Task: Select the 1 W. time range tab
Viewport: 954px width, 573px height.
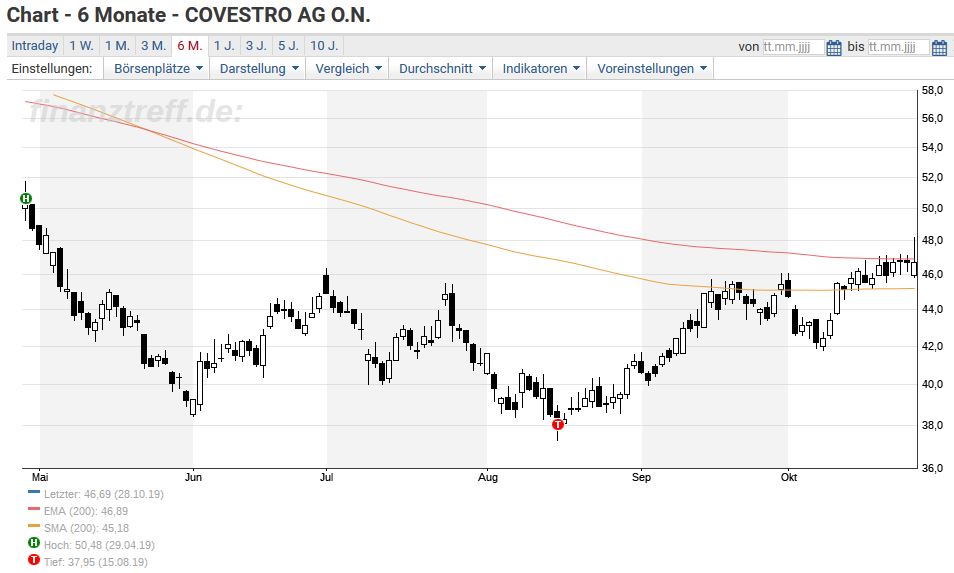Action: (x=81, y=46)
